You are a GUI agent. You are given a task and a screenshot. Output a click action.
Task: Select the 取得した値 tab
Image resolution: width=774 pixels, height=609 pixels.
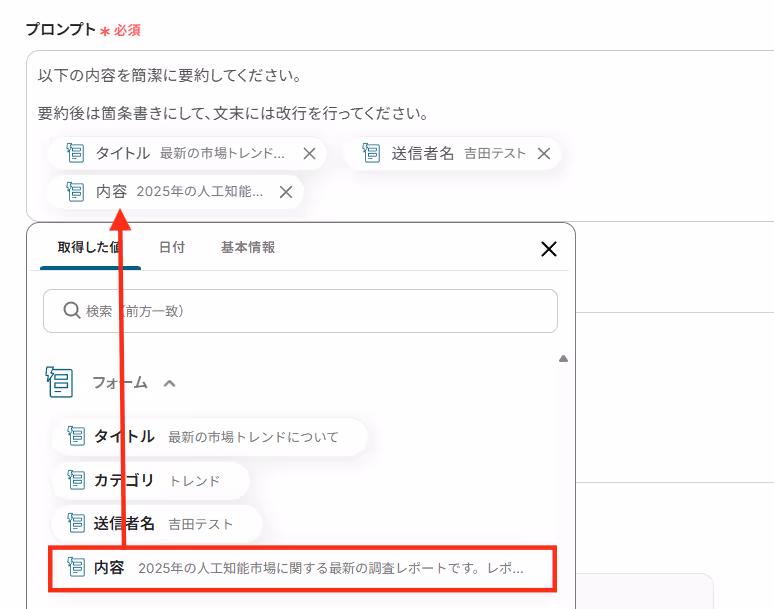click(90, 247)
